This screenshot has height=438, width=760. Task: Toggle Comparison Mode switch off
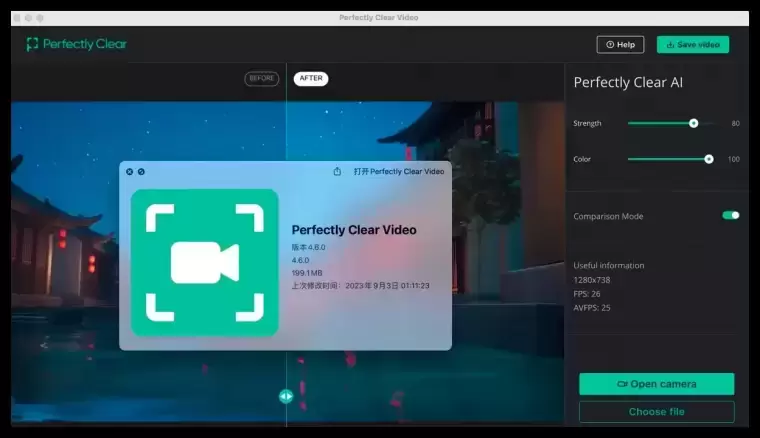[730, 215]
